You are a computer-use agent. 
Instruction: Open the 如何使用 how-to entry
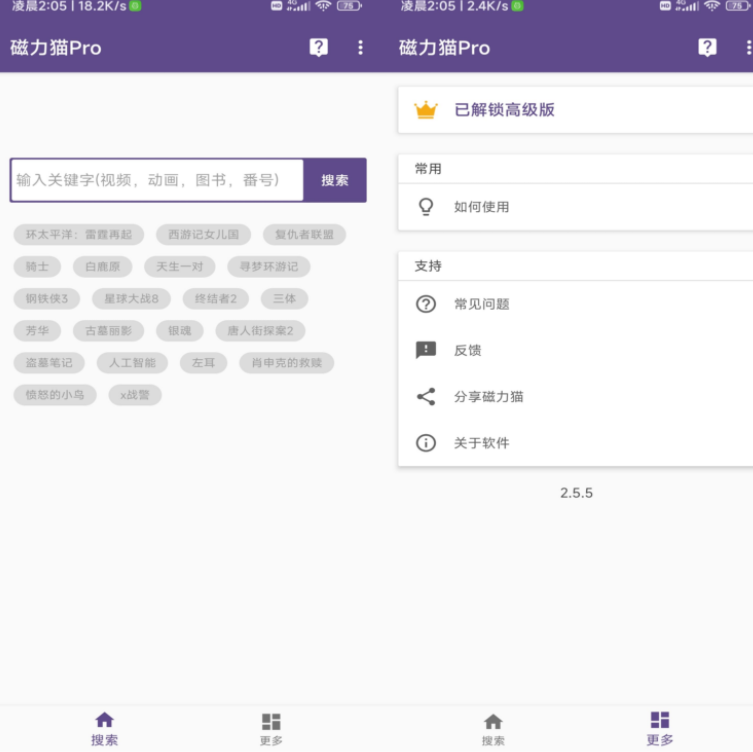pyautogui.click(x=575, y=207)
